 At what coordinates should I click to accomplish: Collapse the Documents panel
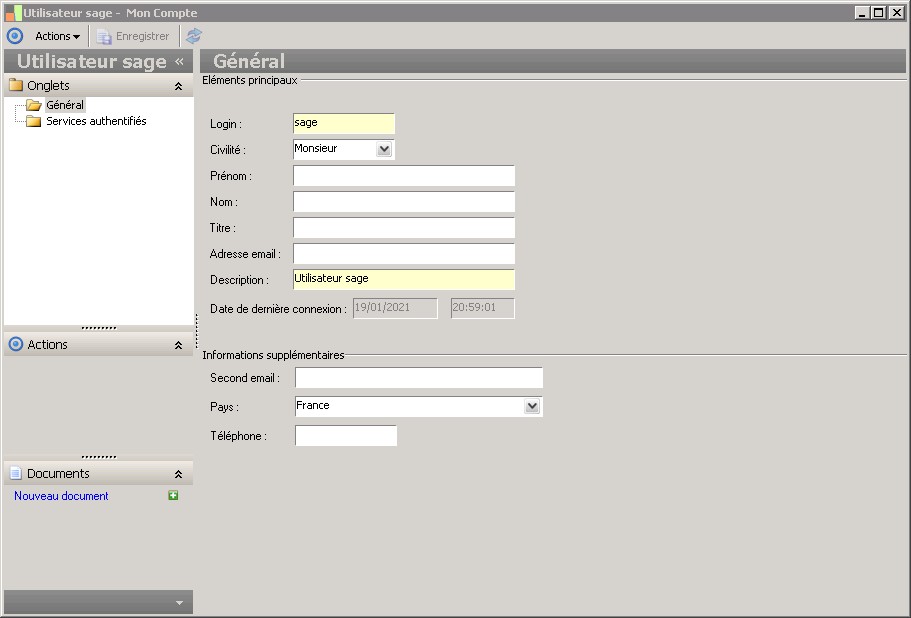coord(178,474)
